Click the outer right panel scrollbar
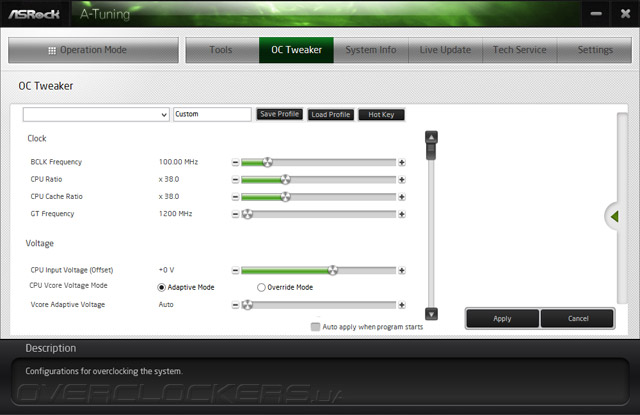This screenshot has height=415, width=640. [622, 208]
